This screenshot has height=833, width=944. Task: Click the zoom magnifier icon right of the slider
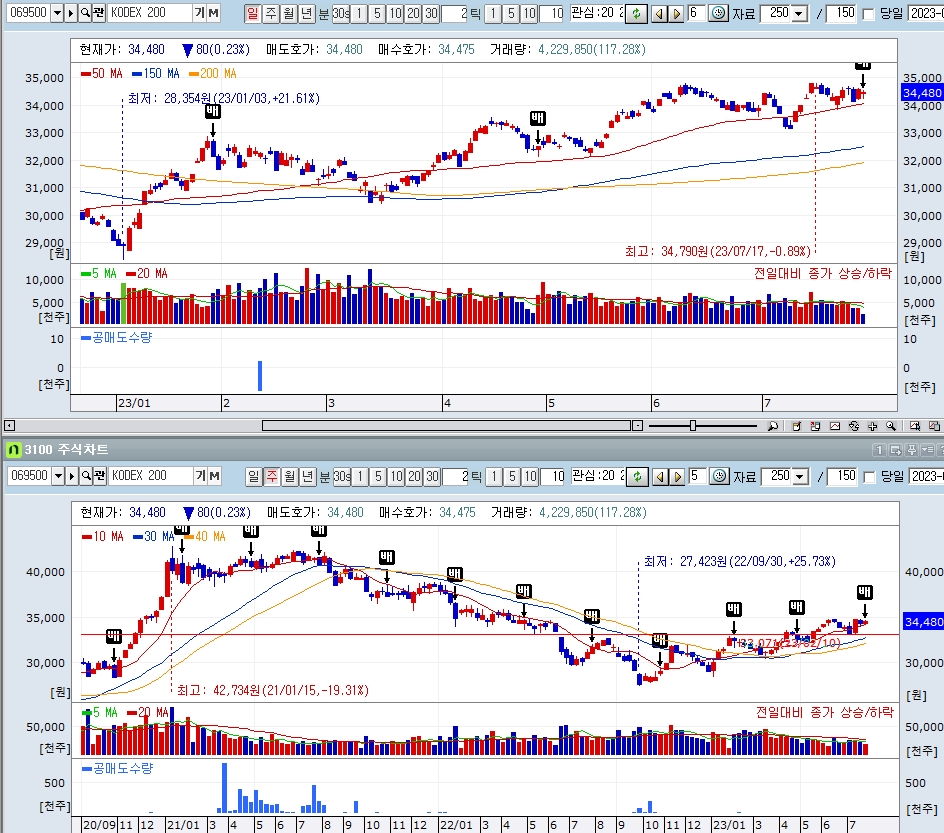pos(773,426)
